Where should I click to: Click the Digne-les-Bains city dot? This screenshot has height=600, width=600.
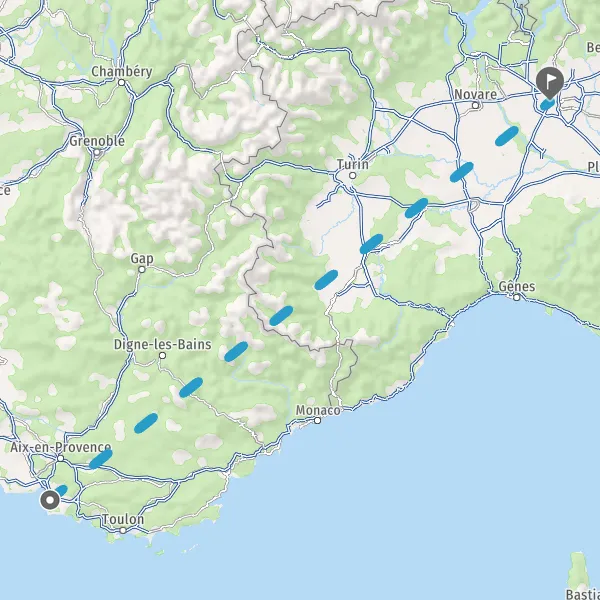pyautogui.click(x=162, y=355)
